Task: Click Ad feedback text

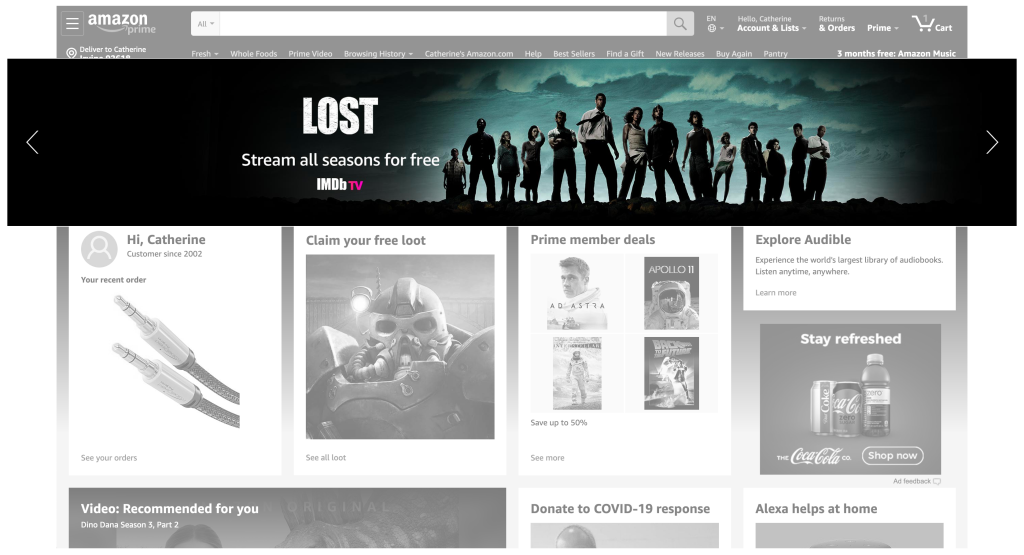Action: [x=912, y=481]
